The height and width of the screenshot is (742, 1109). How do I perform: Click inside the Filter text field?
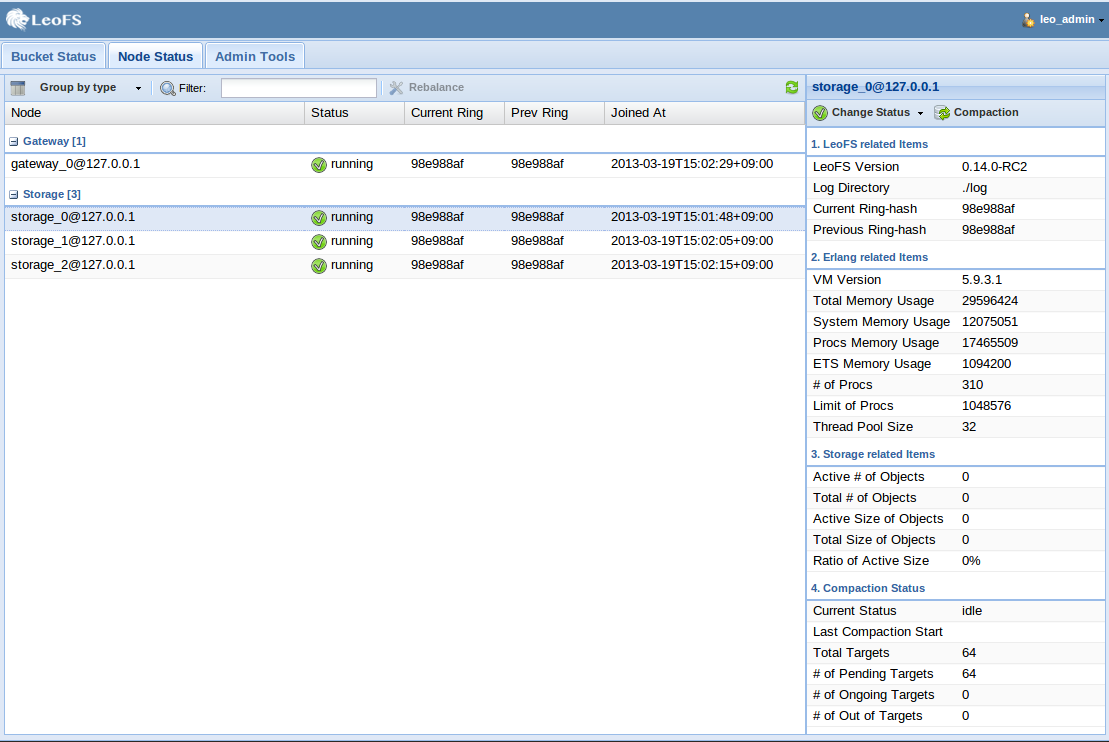pyautogui.click(x=298, y=88)
